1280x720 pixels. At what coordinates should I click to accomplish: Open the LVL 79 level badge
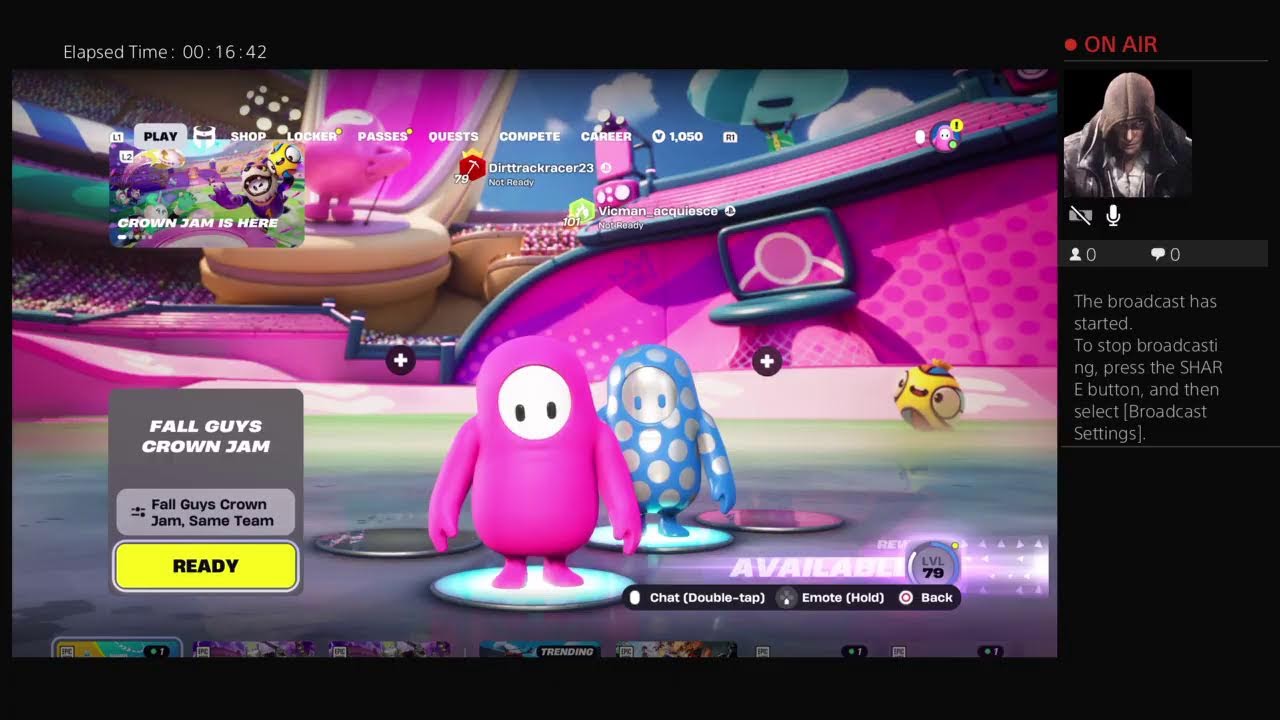(x=932, y=567)
